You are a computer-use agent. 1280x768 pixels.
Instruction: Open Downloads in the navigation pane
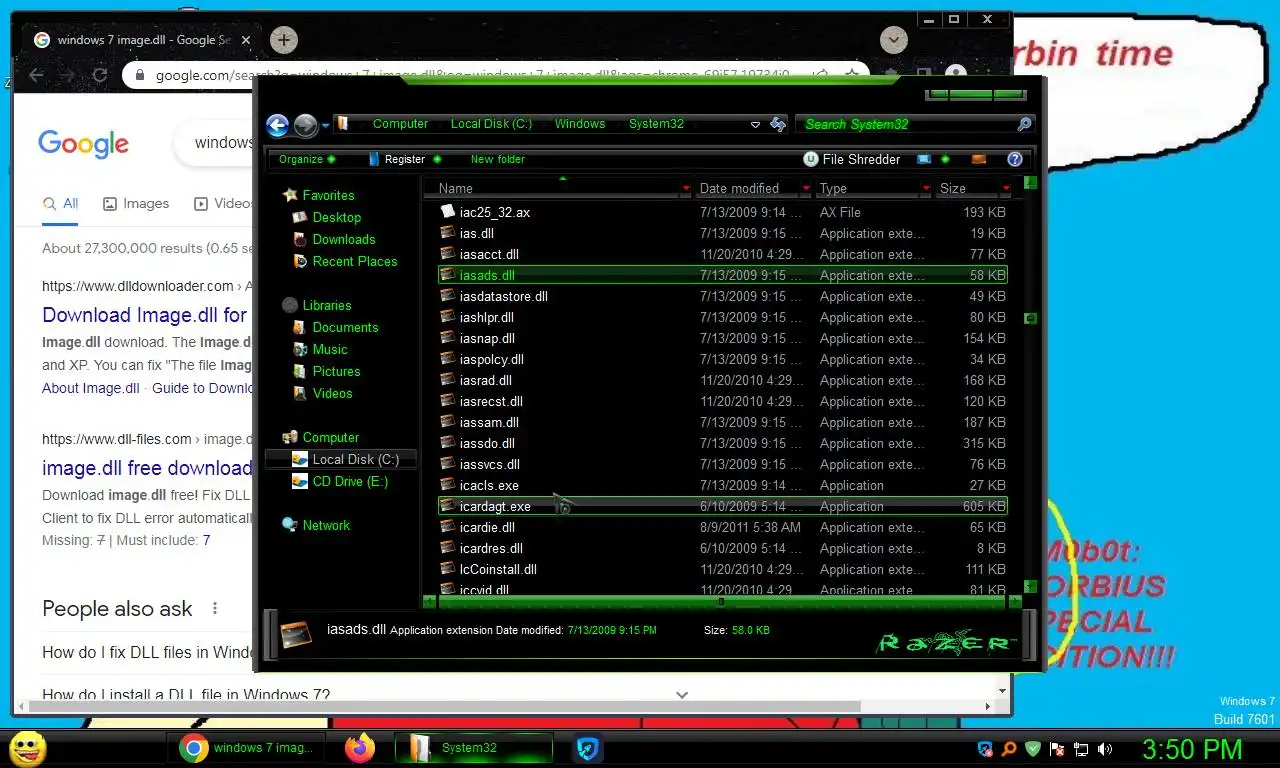pyautogui.click(x=343, y=239)
